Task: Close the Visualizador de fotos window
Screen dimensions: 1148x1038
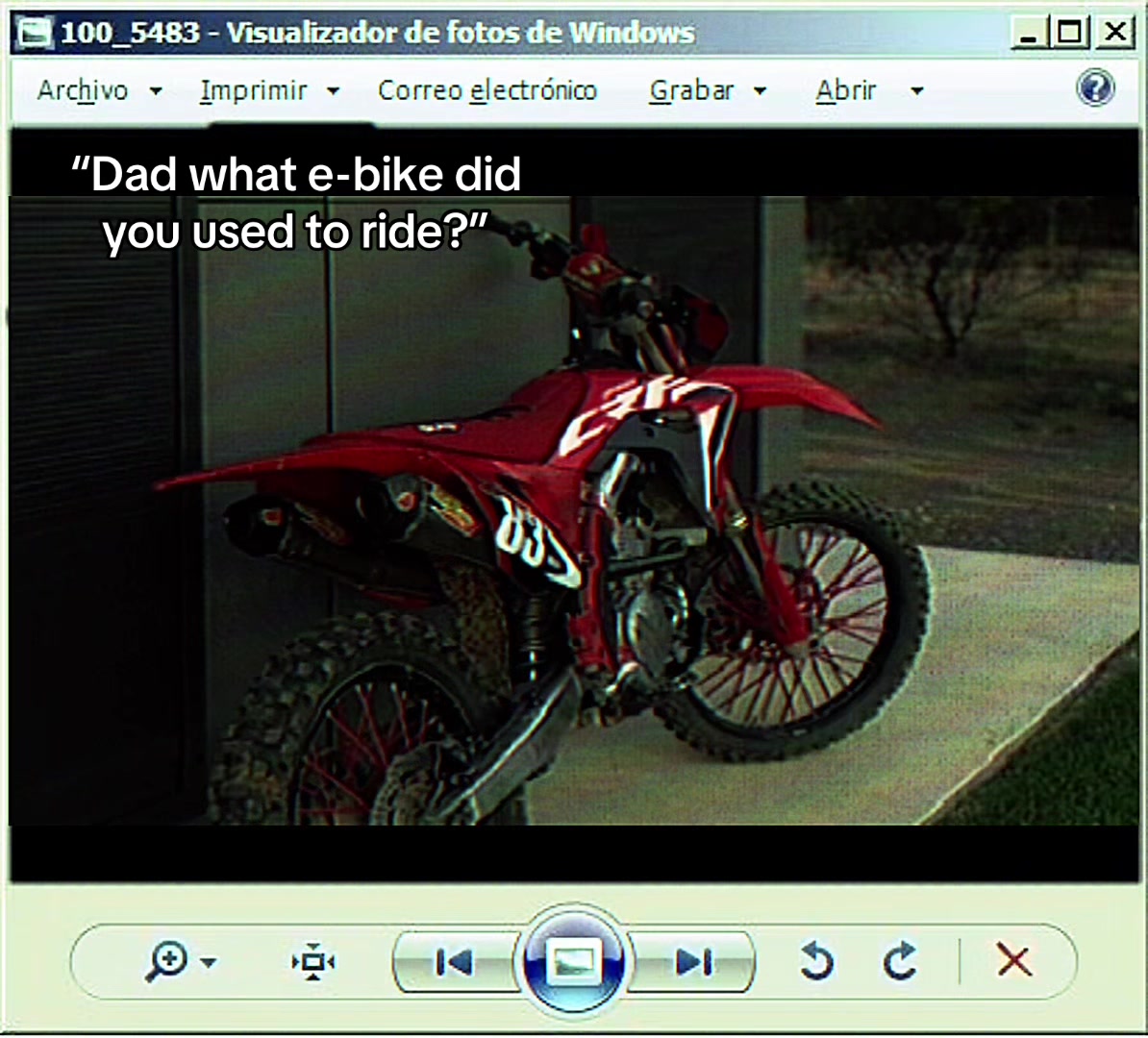Action: 1115,33
